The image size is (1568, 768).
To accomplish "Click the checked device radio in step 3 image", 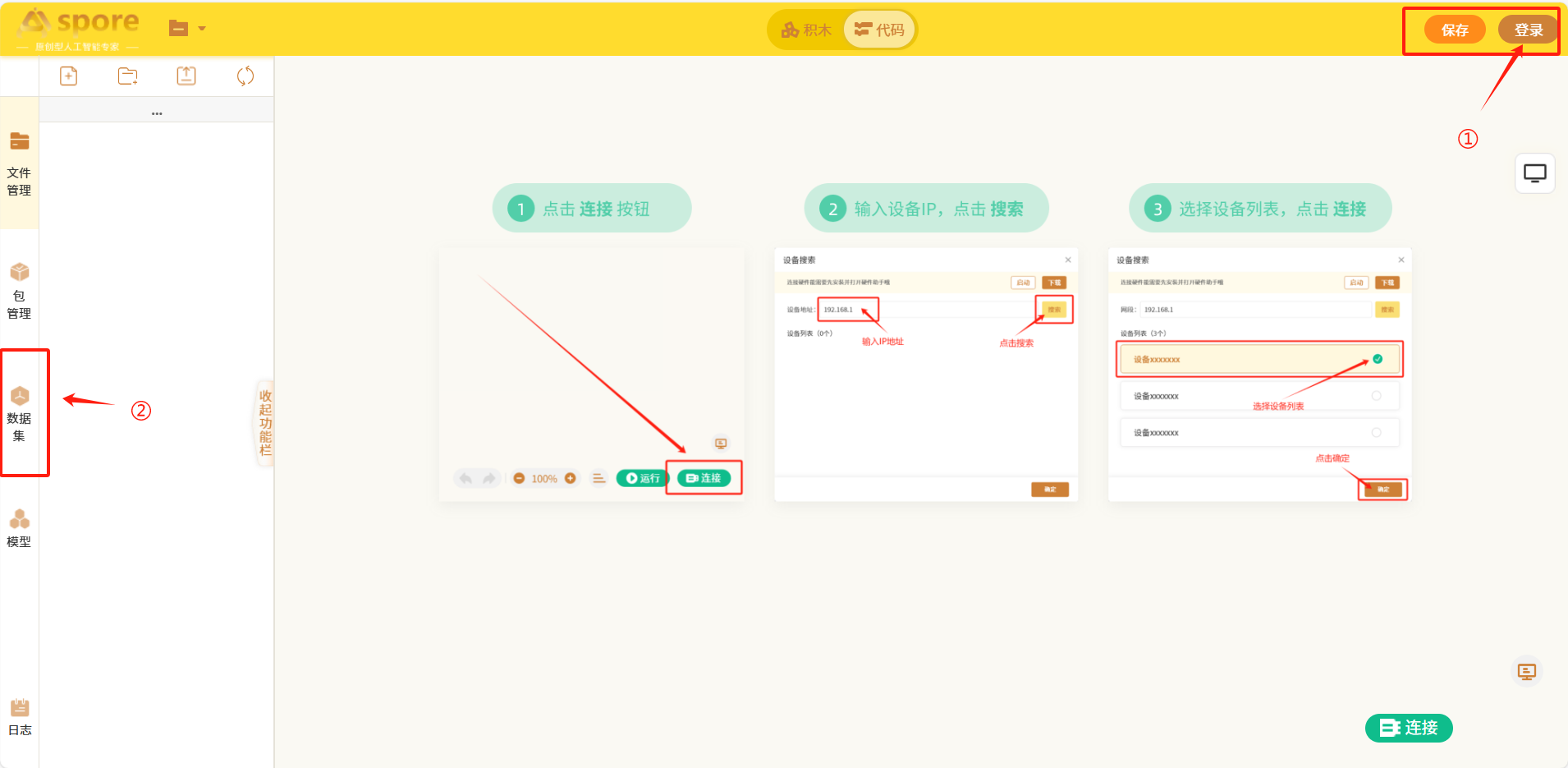I will pos(1377,359).
